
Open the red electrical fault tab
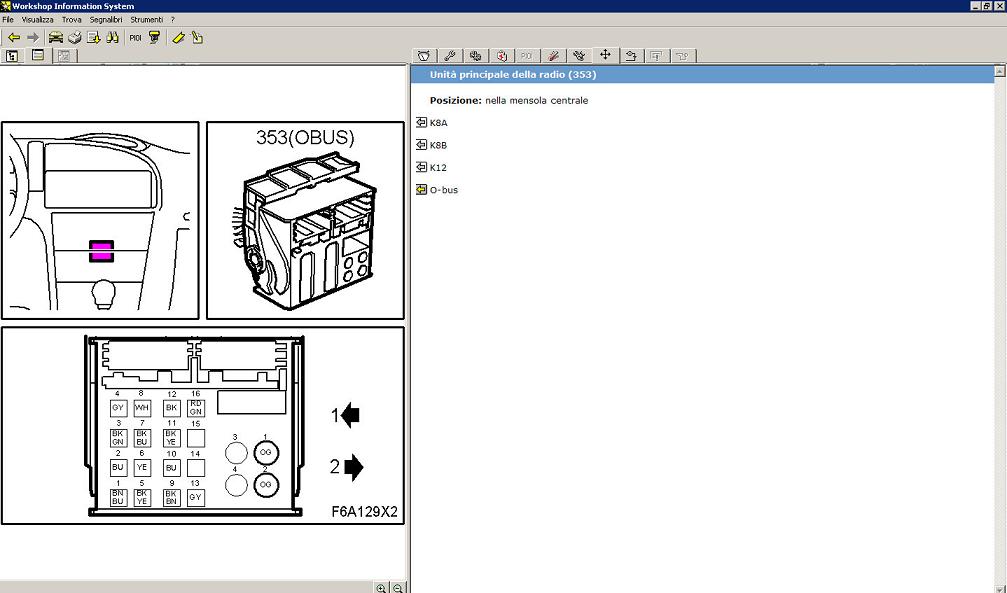[502, 56]
